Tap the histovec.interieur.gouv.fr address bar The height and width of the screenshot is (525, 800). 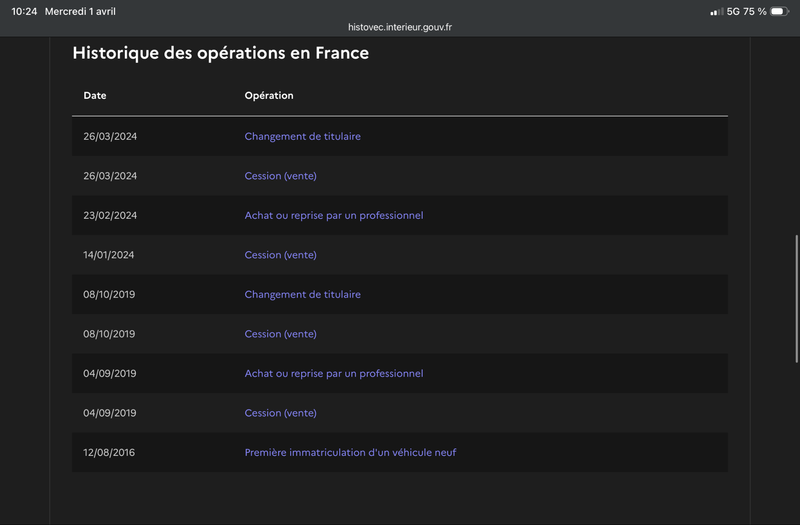coord(400,28)
